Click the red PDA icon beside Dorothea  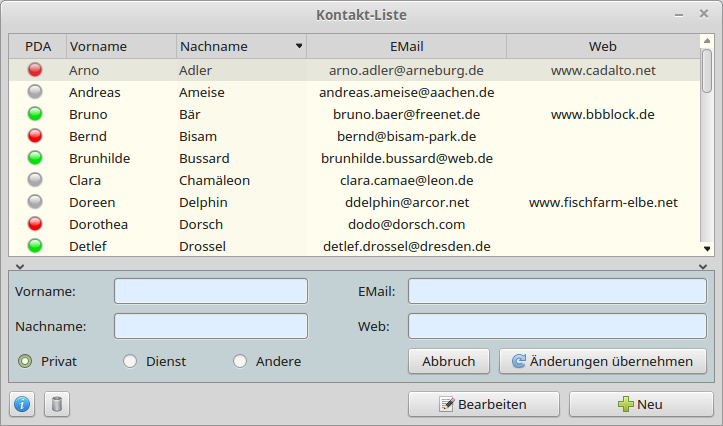click(x=35, y=224)
